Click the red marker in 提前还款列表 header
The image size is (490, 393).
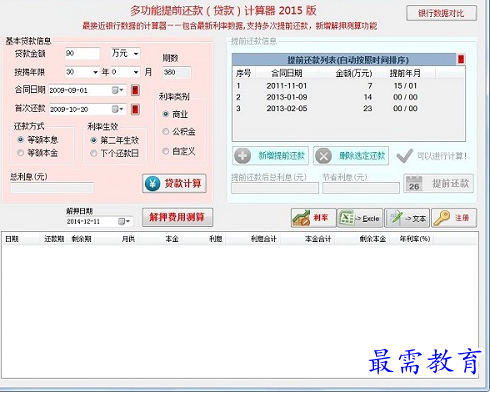[x=461, y=60]
